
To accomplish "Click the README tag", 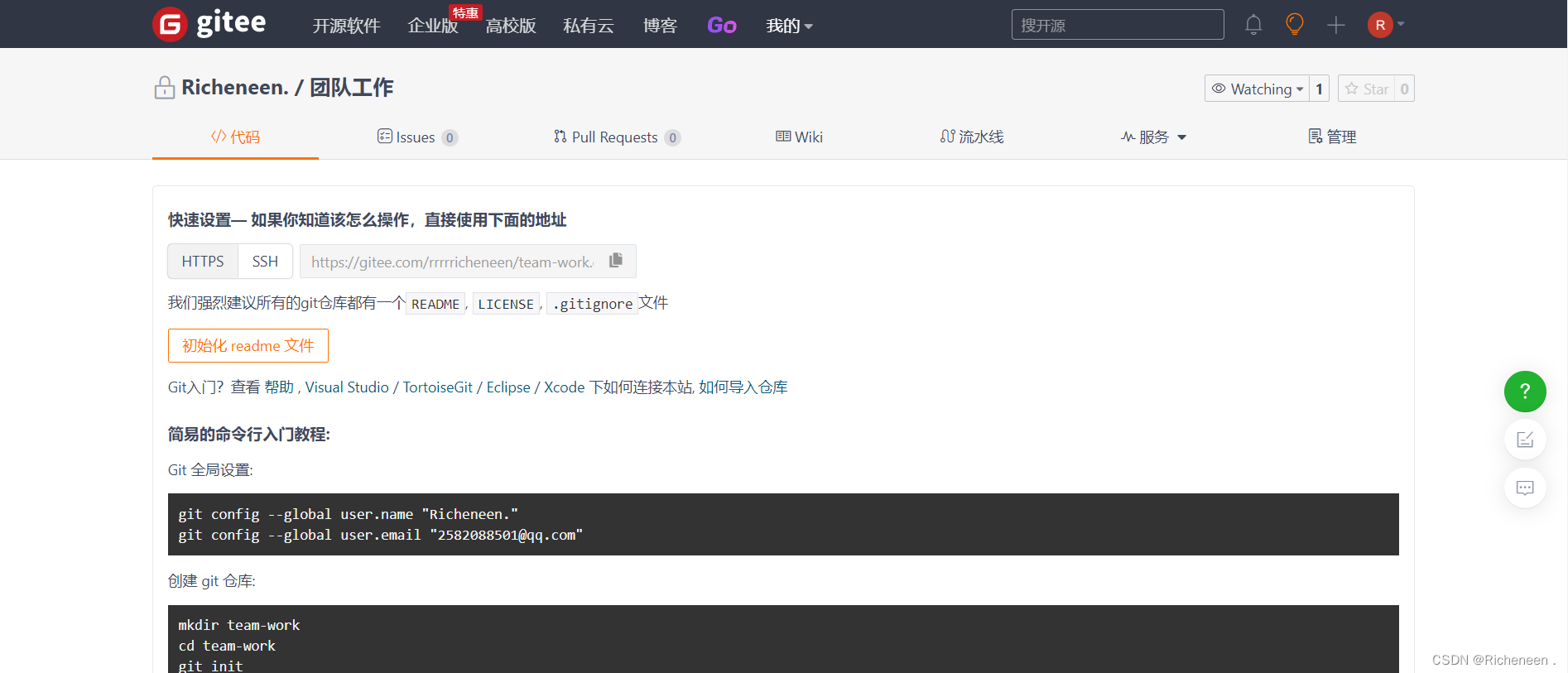I will pyautogui.click(x=435, y=304).
